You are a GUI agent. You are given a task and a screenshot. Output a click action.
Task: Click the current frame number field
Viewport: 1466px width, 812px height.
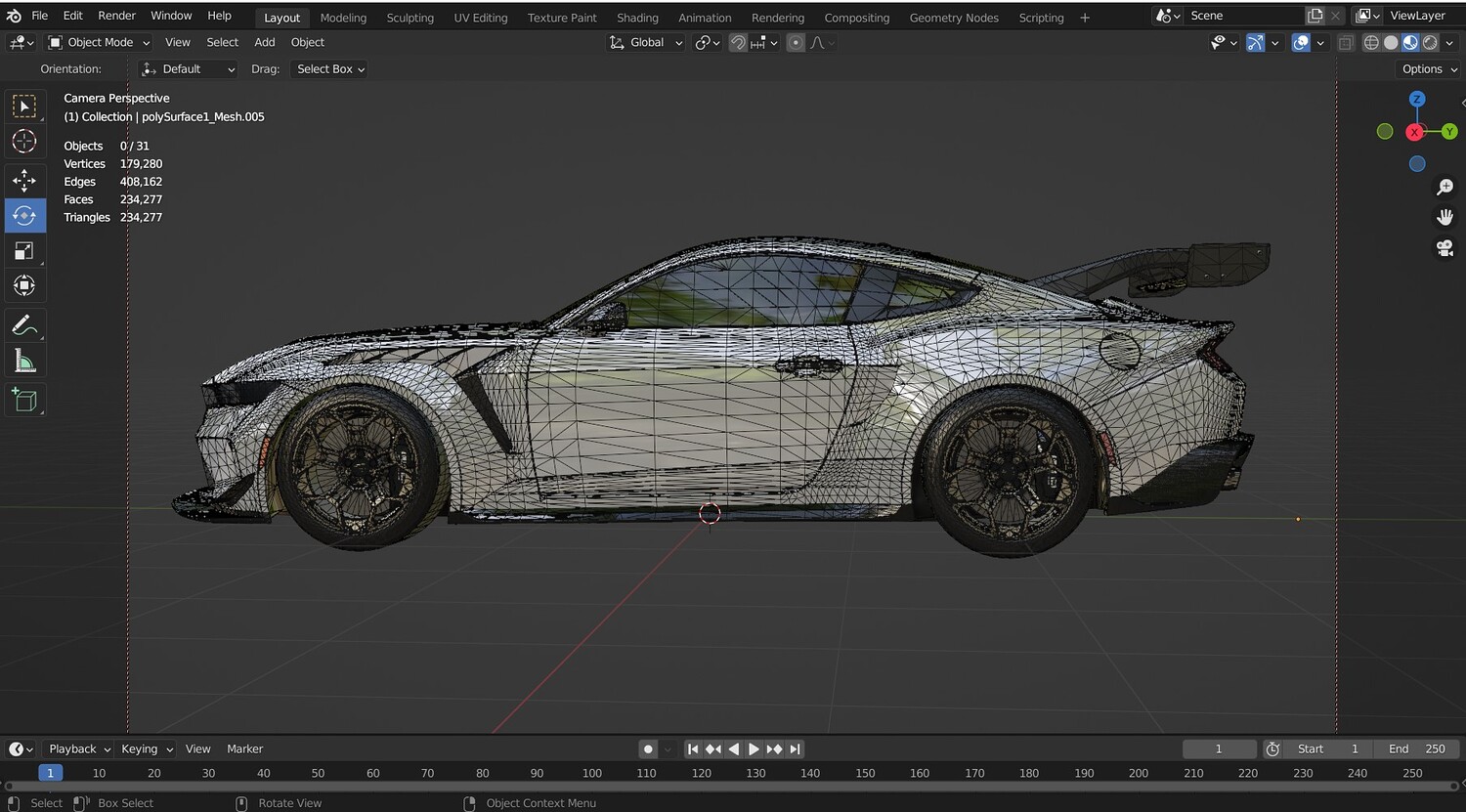[1219, 749]
